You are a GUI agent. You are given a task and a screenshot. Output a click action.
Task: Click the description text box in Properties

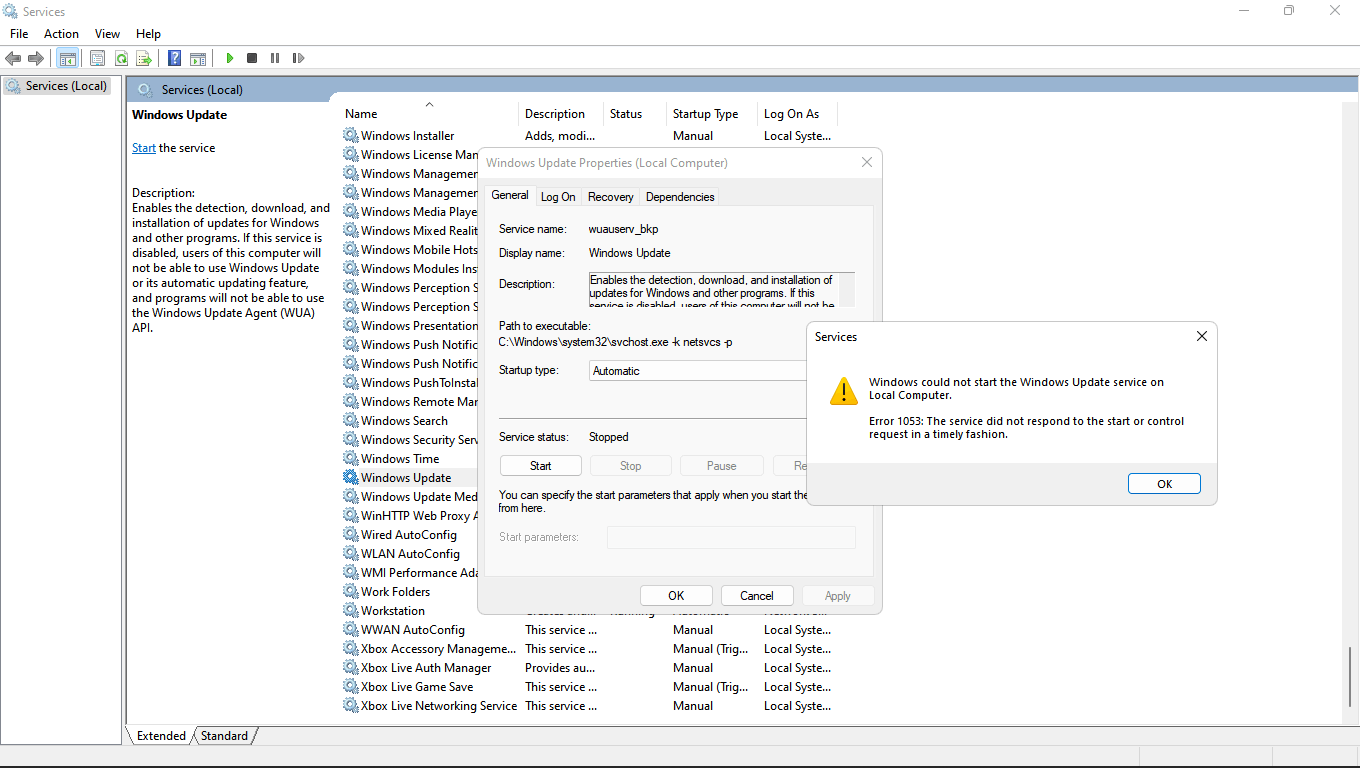[x=721, y=289]
